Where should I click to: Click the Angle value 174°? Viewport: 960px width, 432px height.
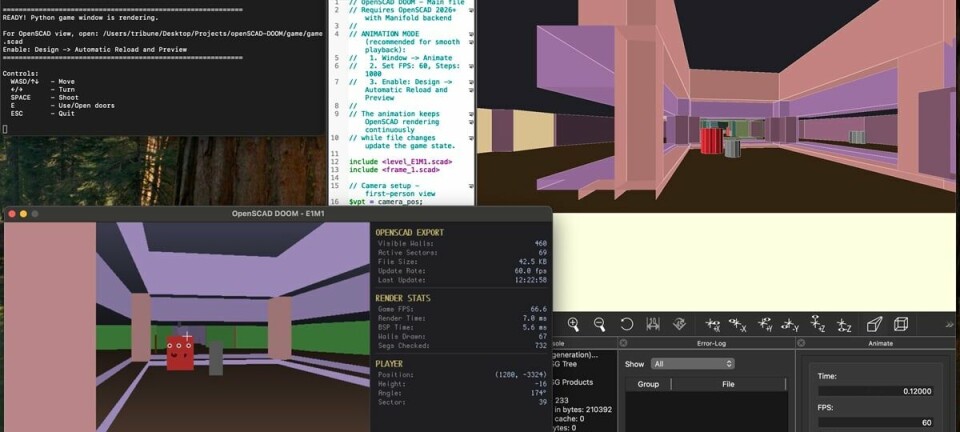coord(539,393)
